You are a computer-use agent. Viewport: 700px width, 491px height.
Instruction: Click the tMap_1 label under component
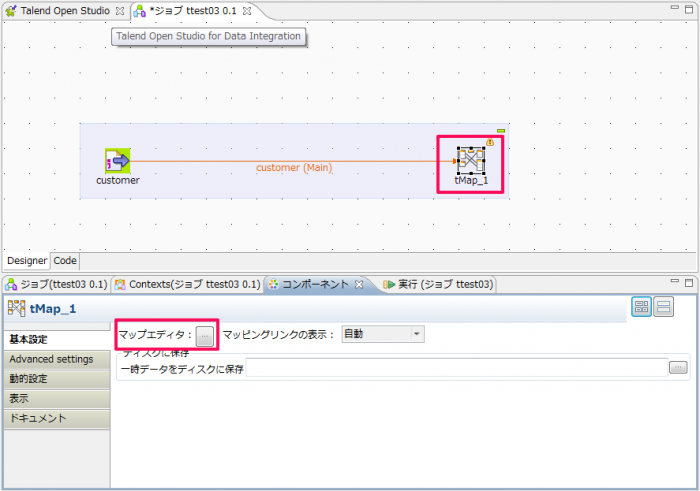[471, 180]
